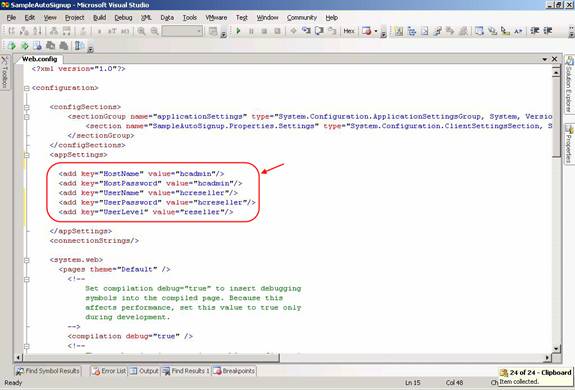
Task: Open the Solution Explorer side tab
Action: click(569, 85)
